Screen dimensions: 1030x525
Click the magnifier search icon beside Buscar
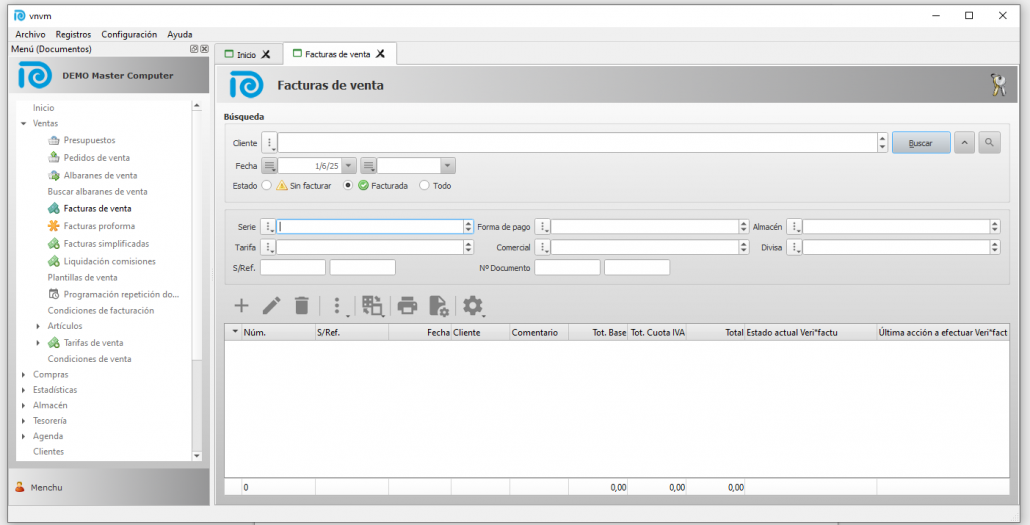coord(988,143)
